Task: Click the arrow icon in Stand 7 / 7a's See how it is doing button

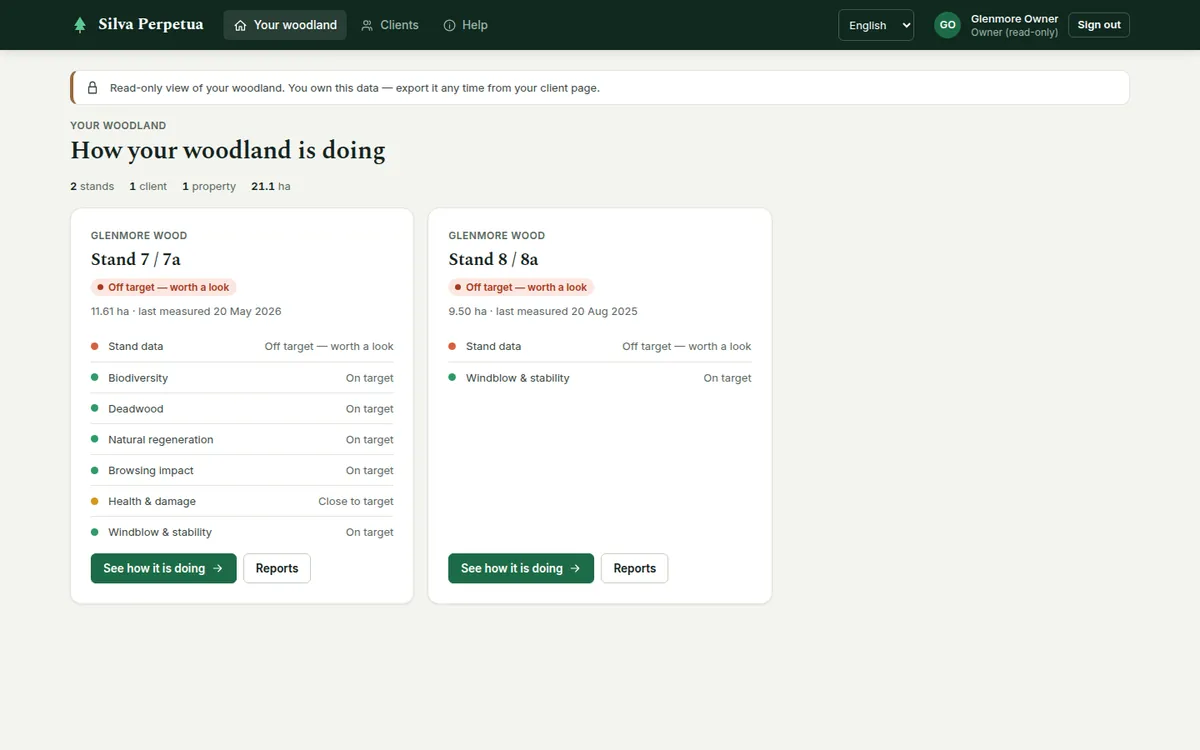Action: tap(217, 568)
